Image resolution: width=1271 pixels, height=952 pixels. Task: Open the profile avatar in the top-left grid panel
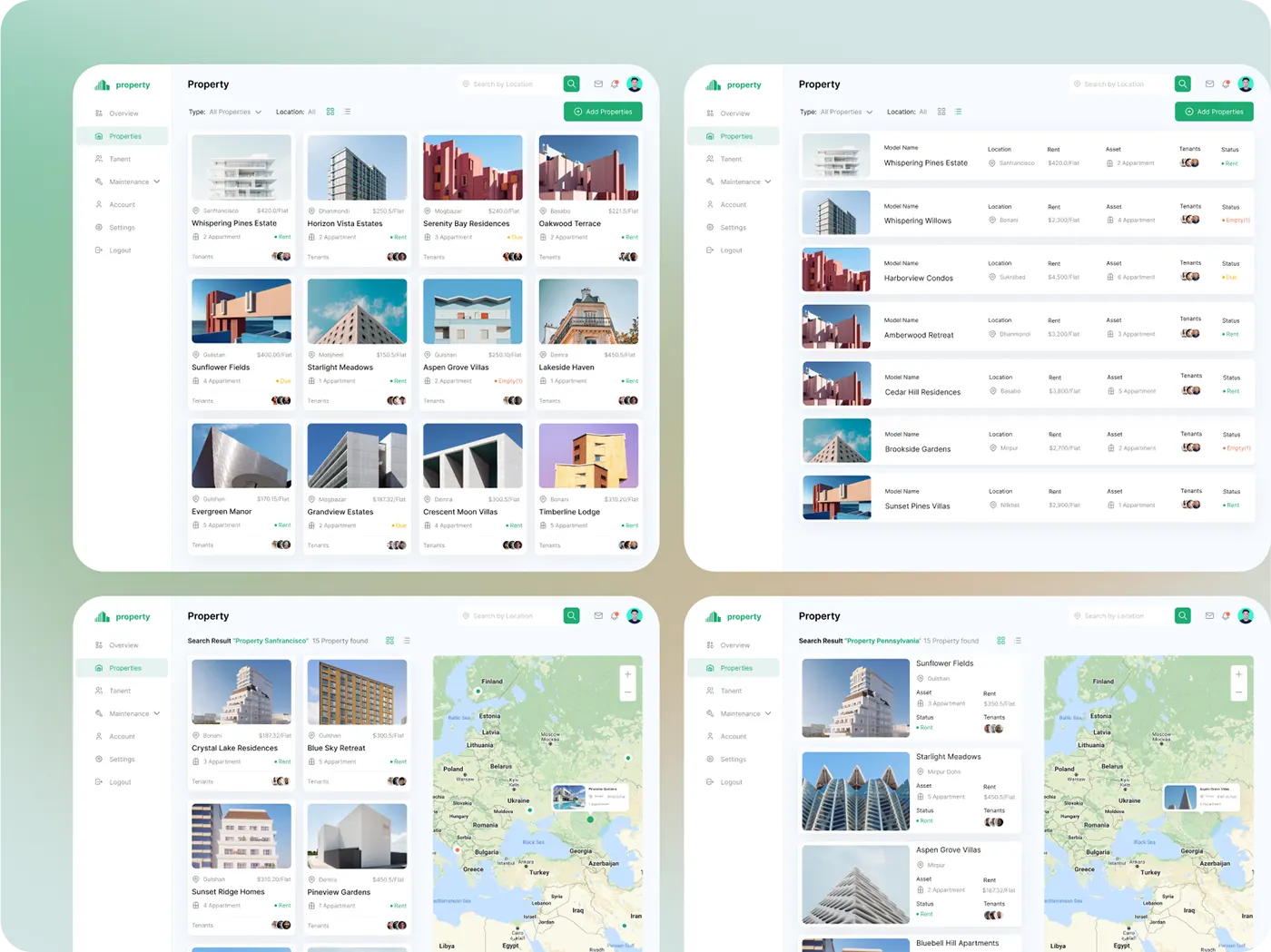click(635, 84)
